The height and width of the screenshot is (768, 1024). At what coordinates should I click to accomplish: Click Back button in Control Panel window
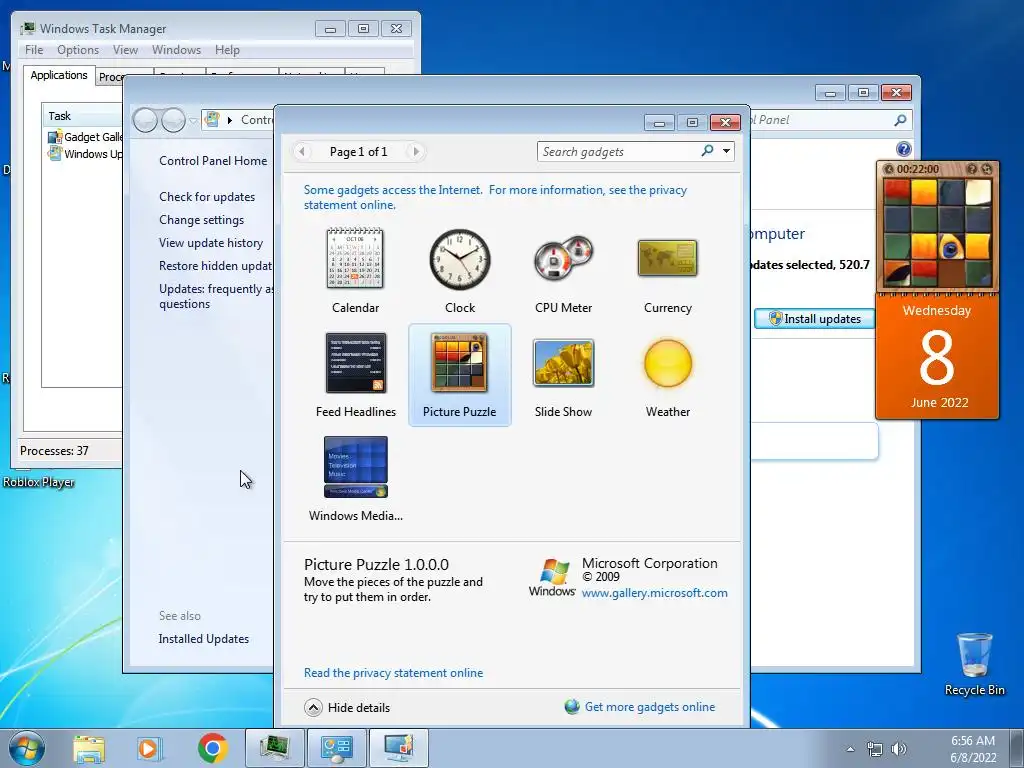[x=146, y=120]
